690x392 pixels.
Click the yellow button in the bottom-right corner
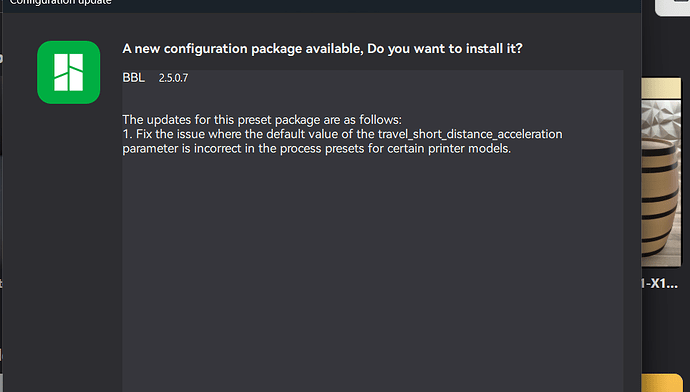coord(662,383)
